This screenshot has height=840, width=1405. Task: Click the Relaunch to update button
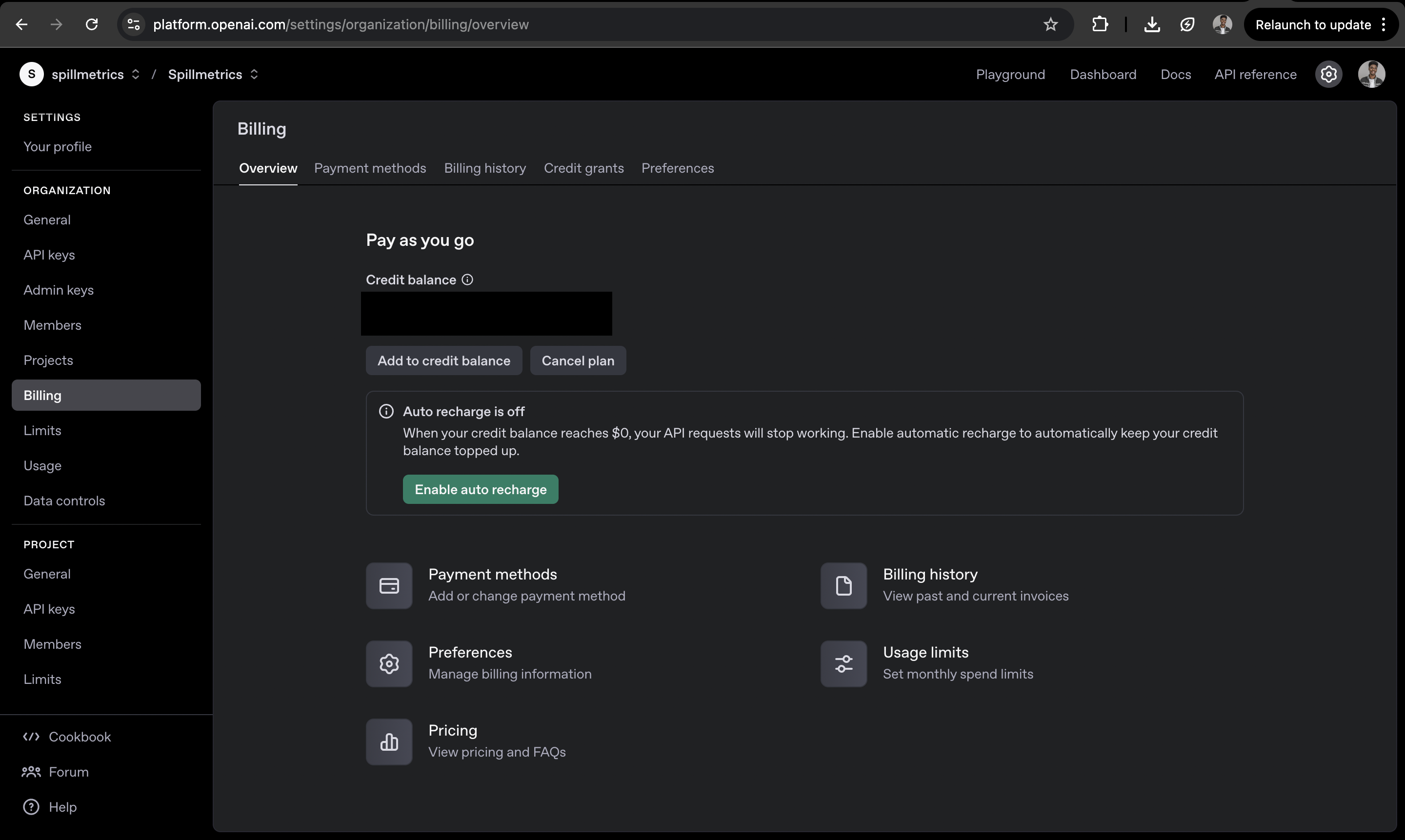pos(1313,24)
